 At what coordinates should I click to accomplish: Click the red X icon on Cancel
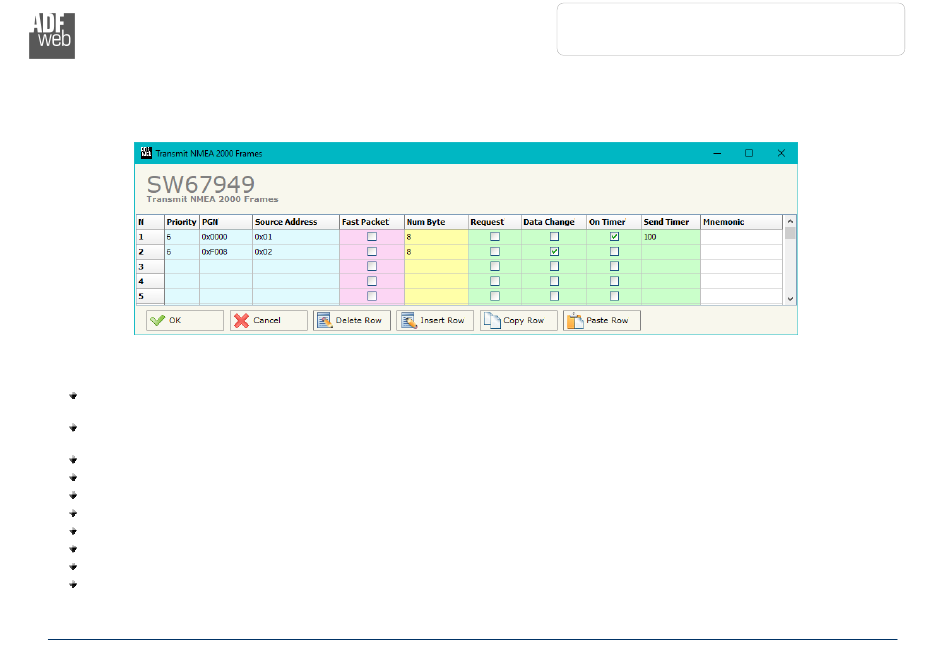pyautogui.click(x=241, y=320)
